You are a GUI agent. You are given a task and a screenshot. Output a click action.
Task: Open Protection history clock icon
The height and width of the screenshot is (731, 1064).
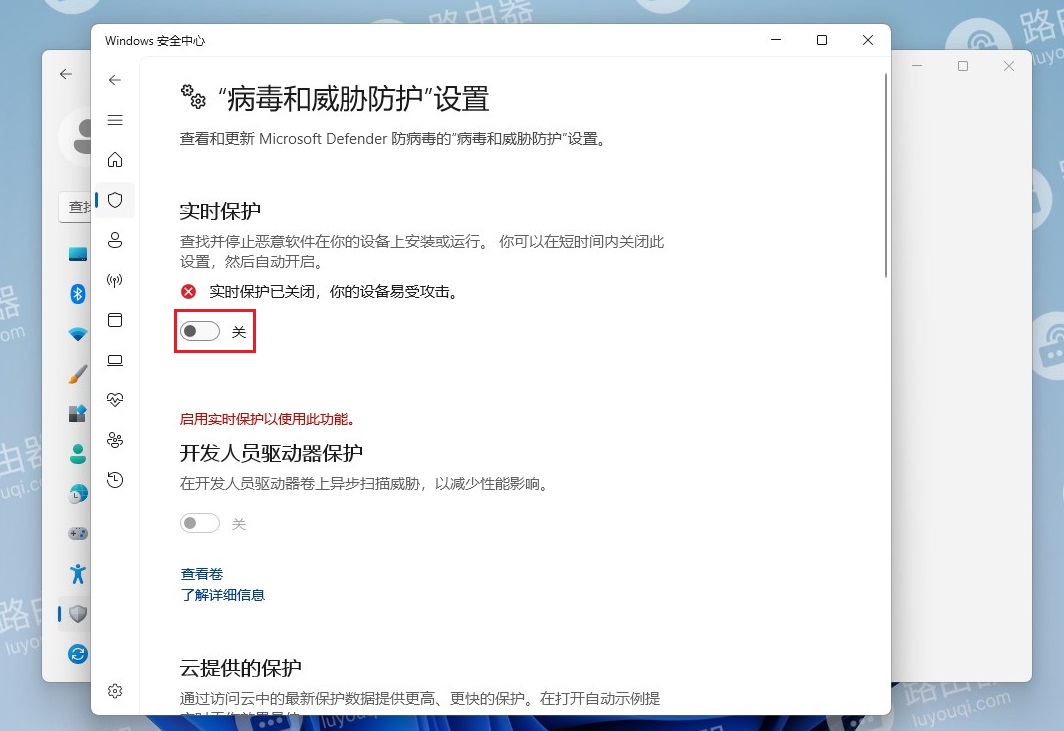115,480
